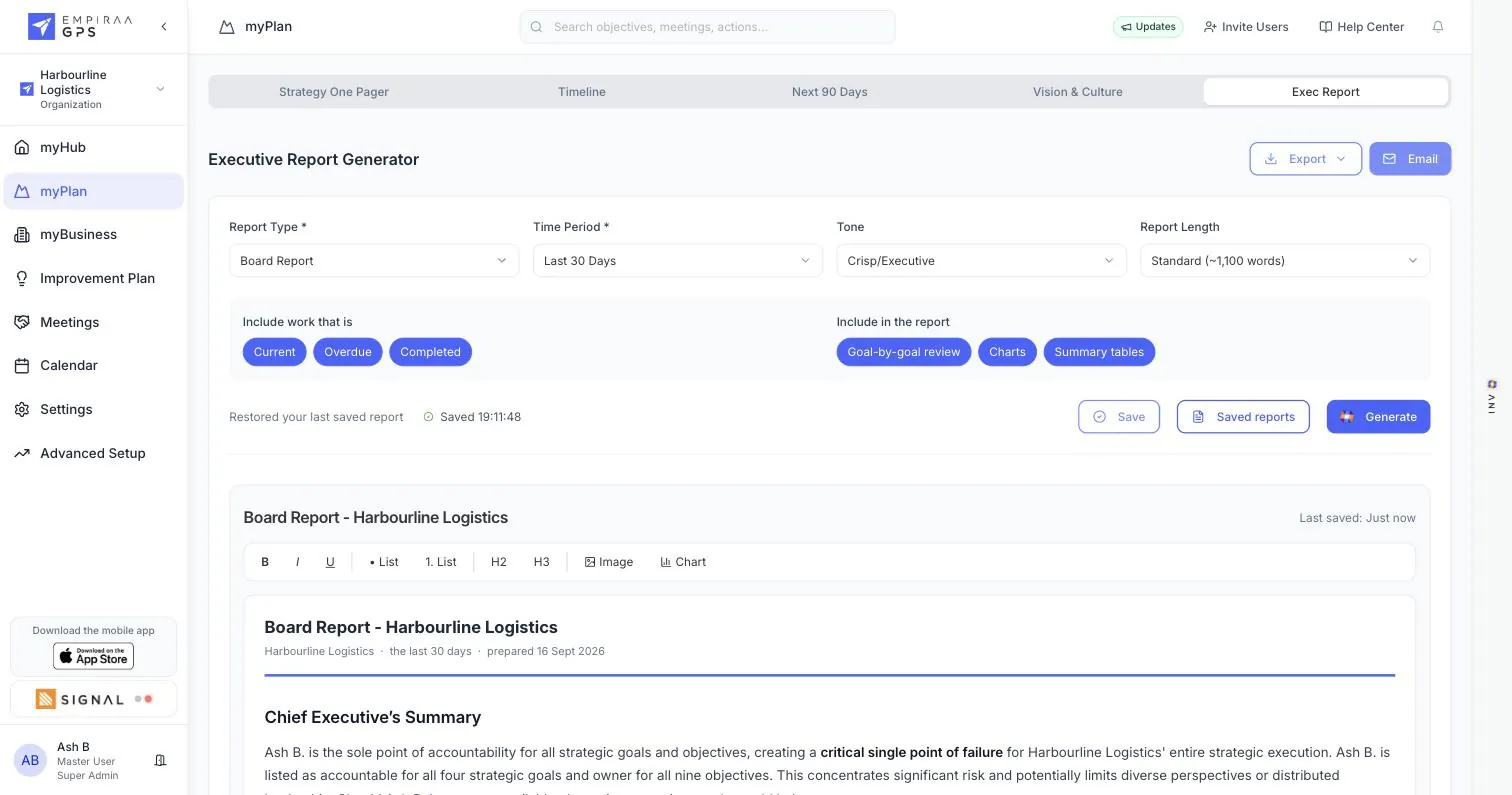Click the Save button
Image resolution: width=1512 pixels, height=795 pixels.
(x=1119, y=417)
